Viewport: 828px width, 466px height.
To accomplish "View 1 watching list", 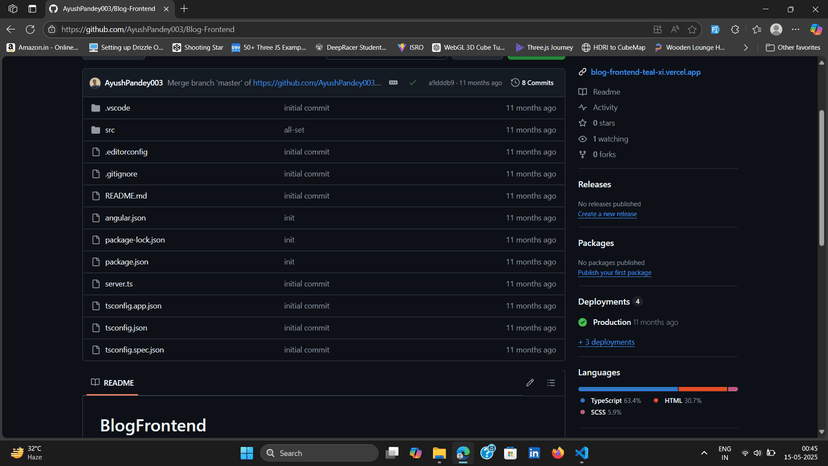I will (610, 139).
